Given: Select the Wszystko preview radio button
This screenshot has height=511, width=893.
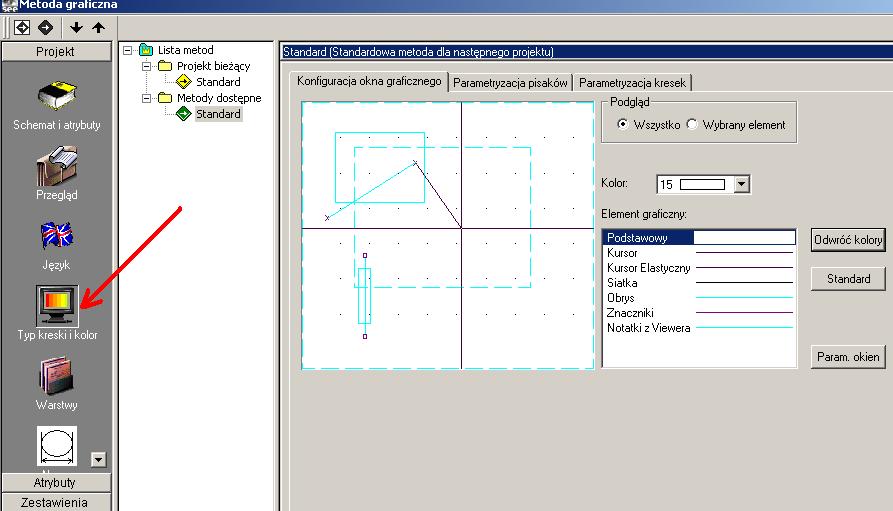Looking at the screenshot, I should [x=623, y=124].
